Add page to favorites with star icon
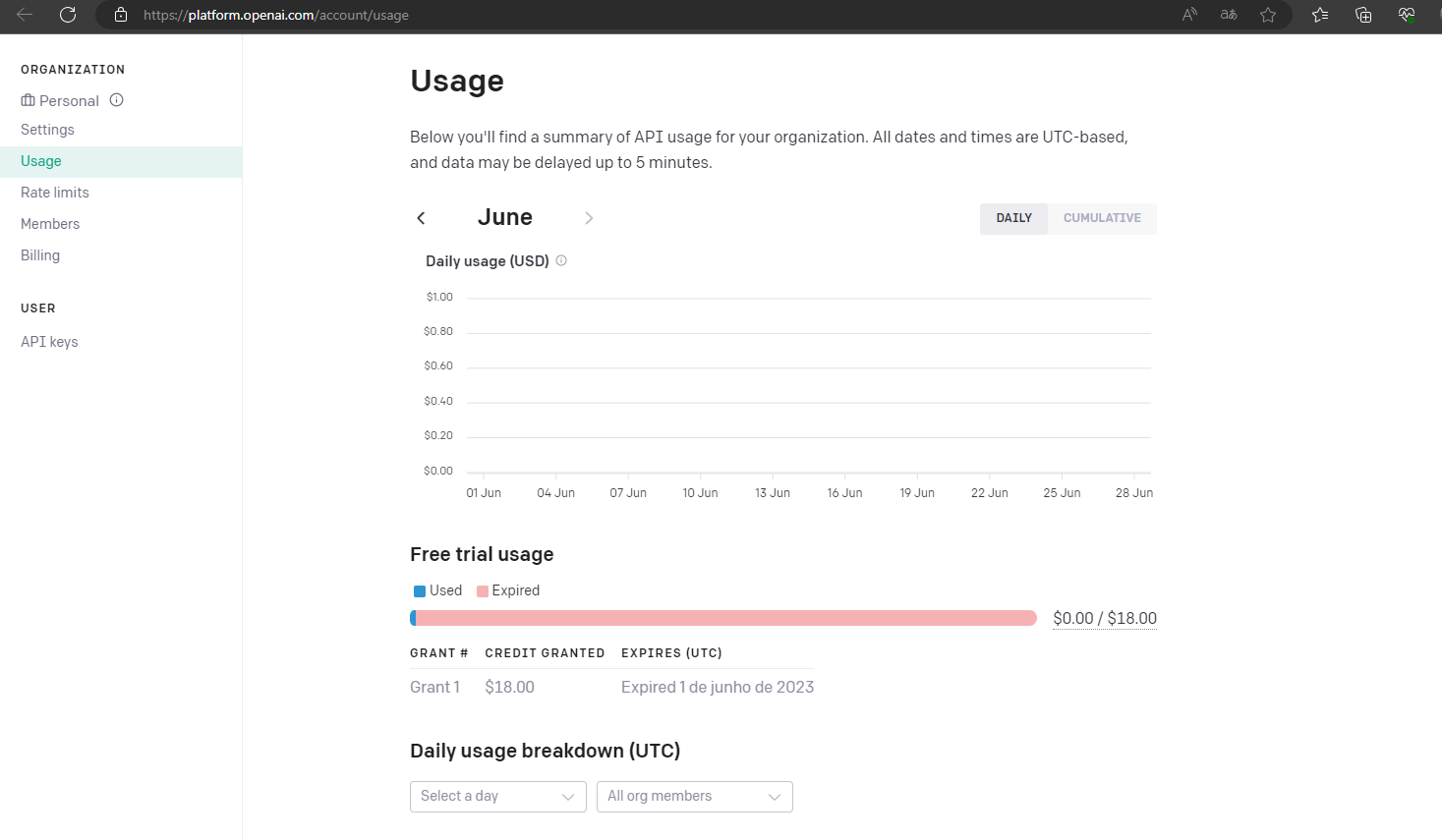Image resolution: width=1442 pixels, height=840 pixels. (1268, 15)
